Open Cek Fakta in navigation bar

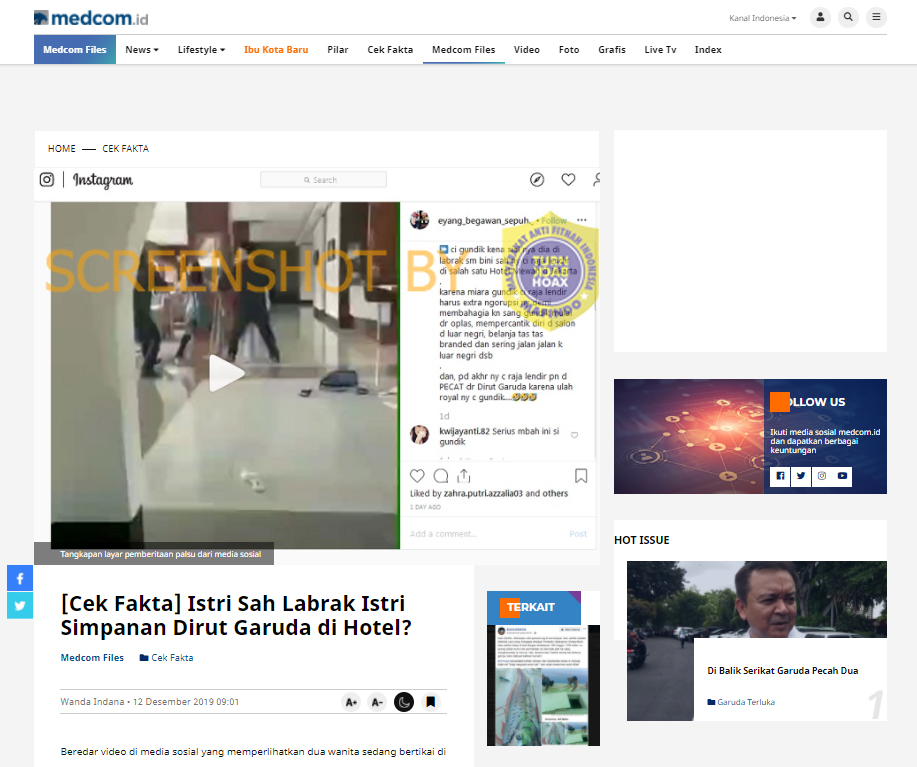tap(390, 50)
